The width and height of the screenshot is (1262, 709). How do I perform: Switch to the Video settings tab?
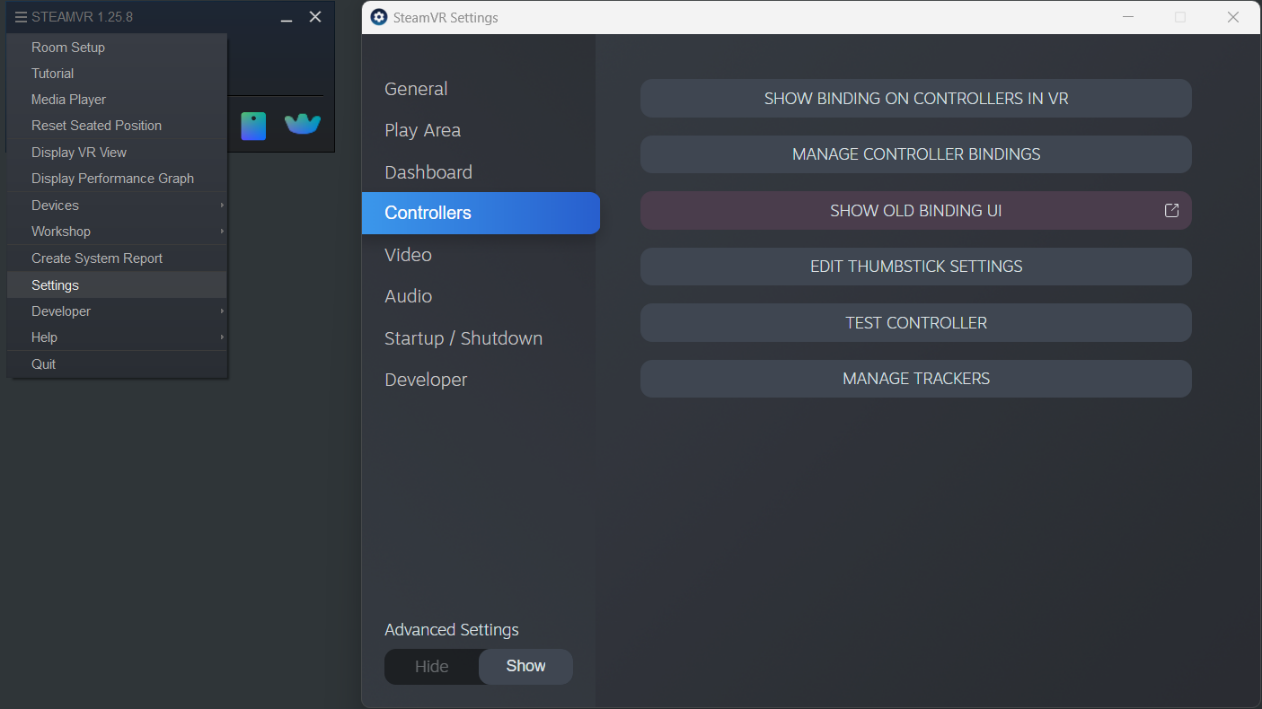point(408,255)
